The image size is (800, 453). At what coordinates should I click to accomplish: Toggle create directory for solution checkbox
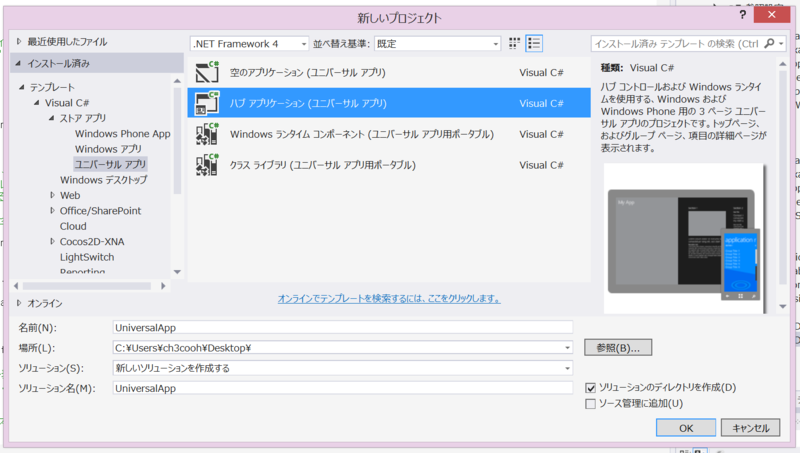click(x=590, y=388)
